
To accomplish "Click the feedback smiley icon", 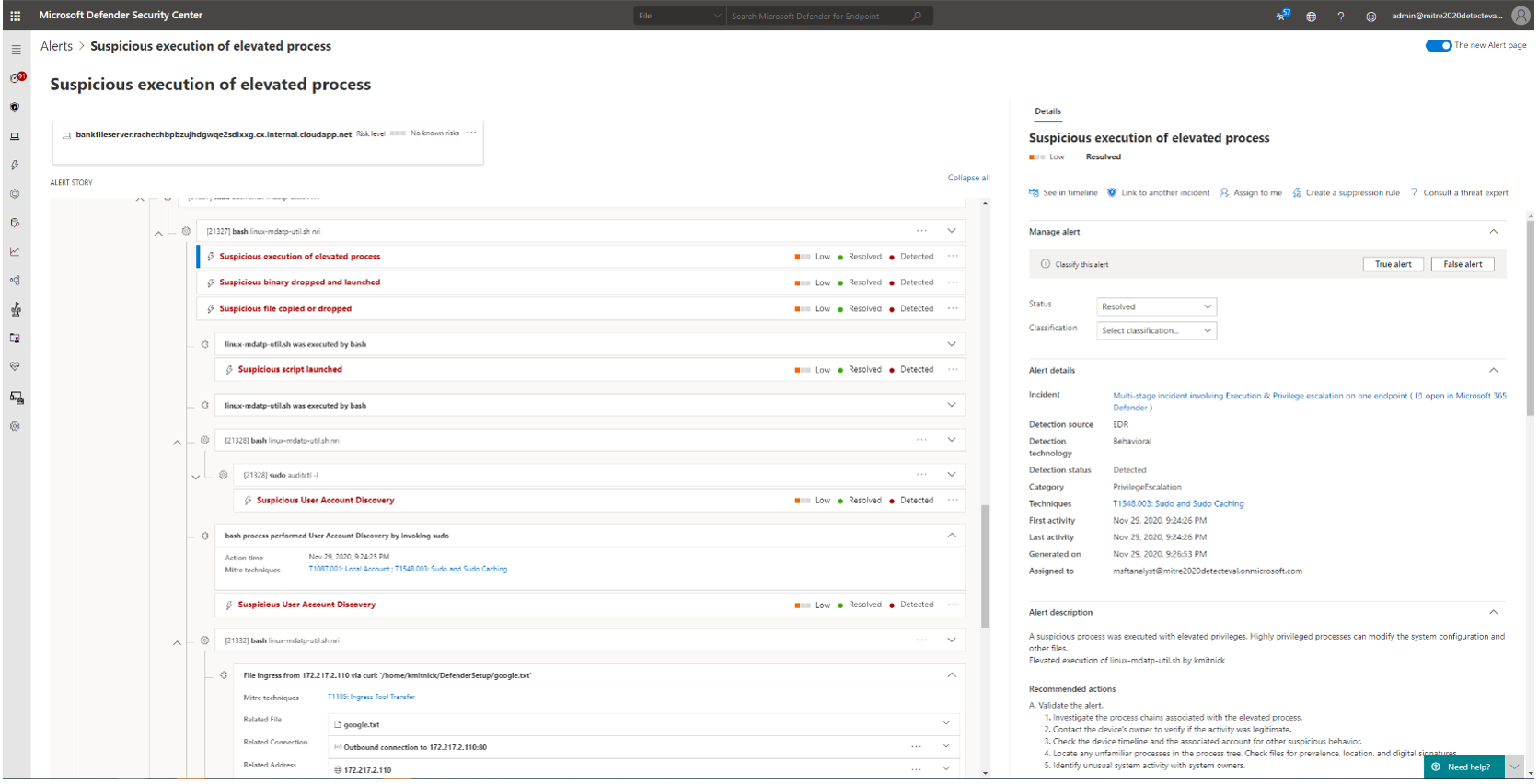I will tap(1370, 17).
